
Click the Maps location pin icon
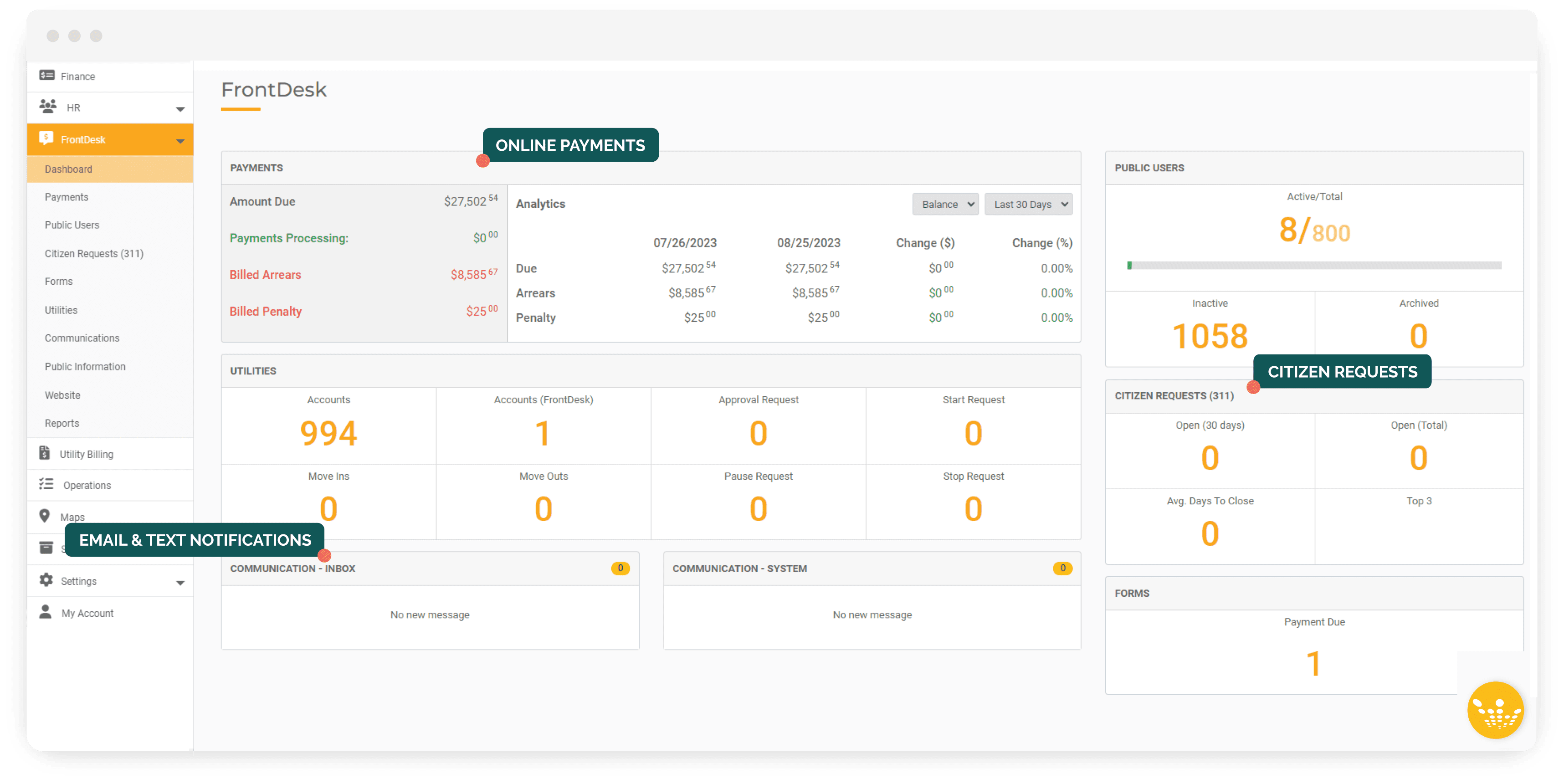pyautogui.click(x=44, y=516)
